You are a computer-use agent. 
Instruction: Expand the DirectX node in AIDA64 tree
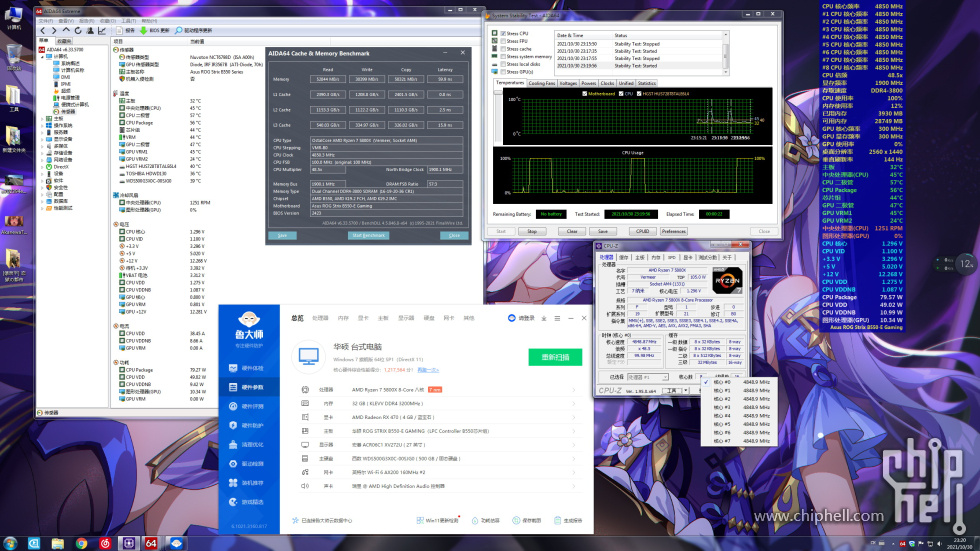click(x=43, y=167)
